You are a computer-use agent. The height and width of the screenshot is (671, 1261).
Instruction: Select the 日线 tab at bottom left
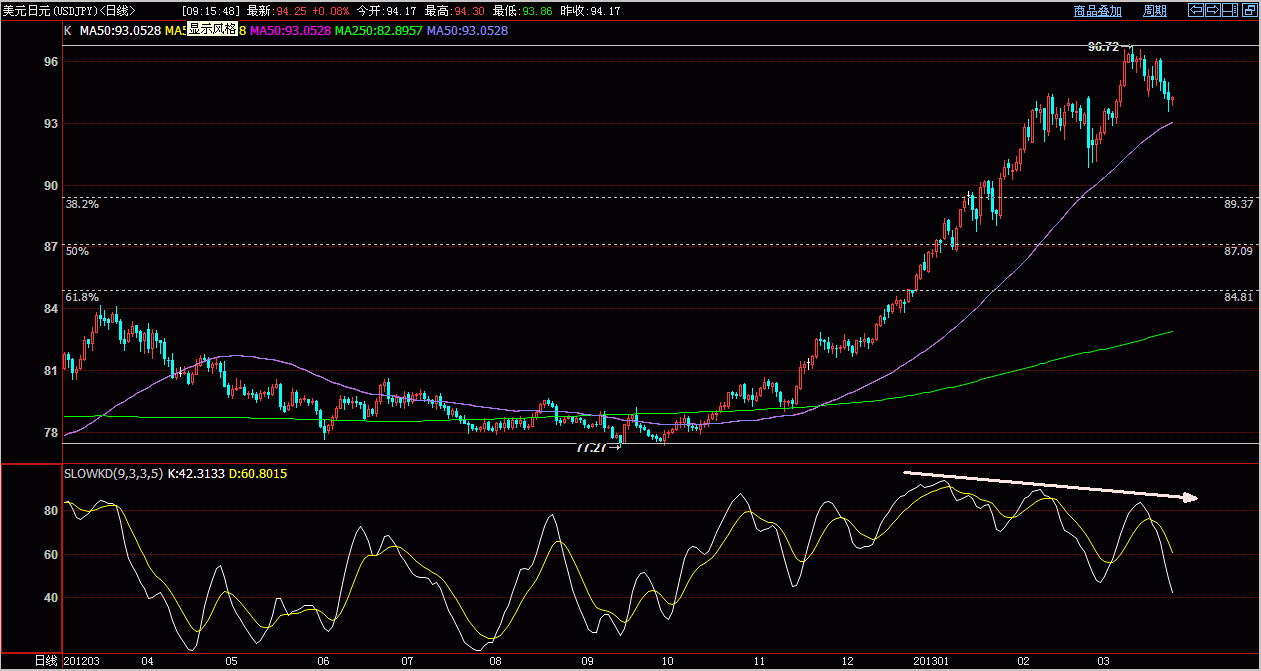pyautogui.click(x=46, y=661)
